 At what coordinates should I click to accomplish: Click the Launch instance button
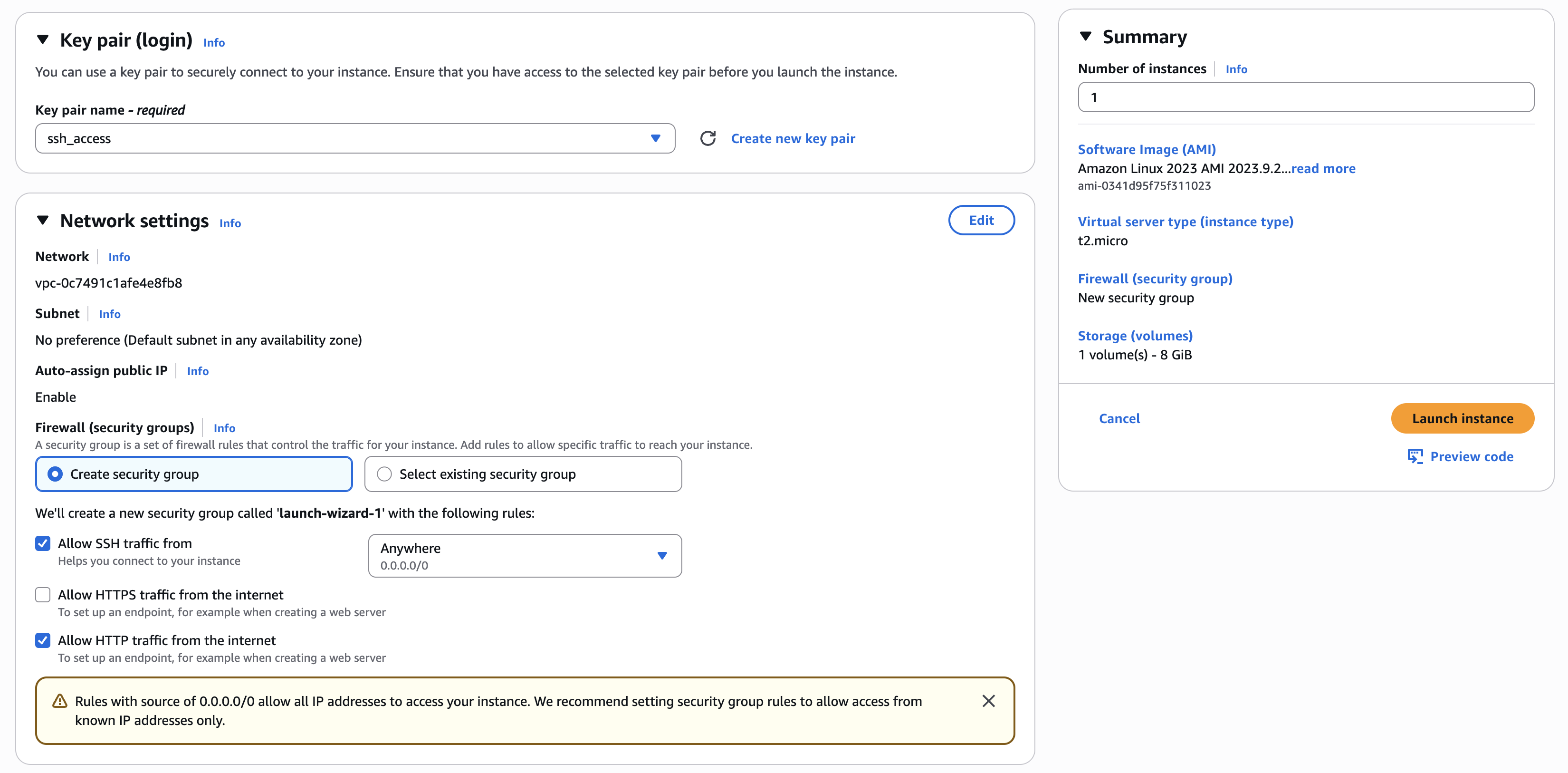click(x=1462, y=418)
